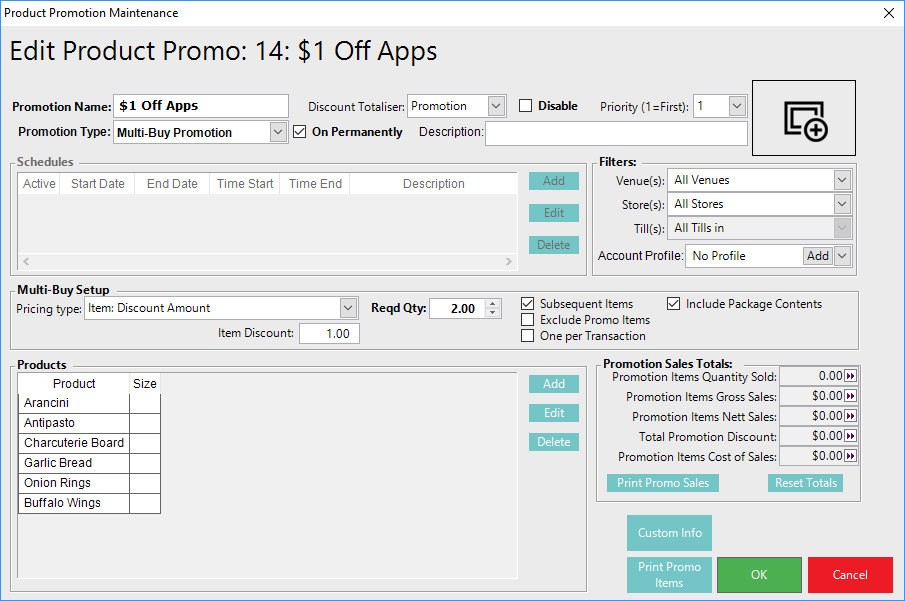Open Total Promotion Discount detail arrow
The image size is (905, 601).
[x=851, y=436]
